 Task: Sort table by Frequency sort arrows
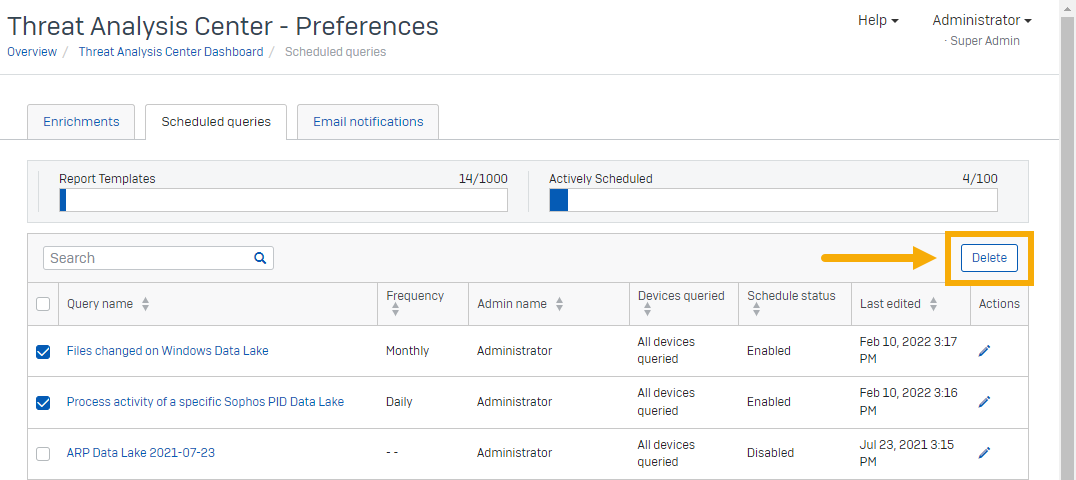click(x=395, y=312)
